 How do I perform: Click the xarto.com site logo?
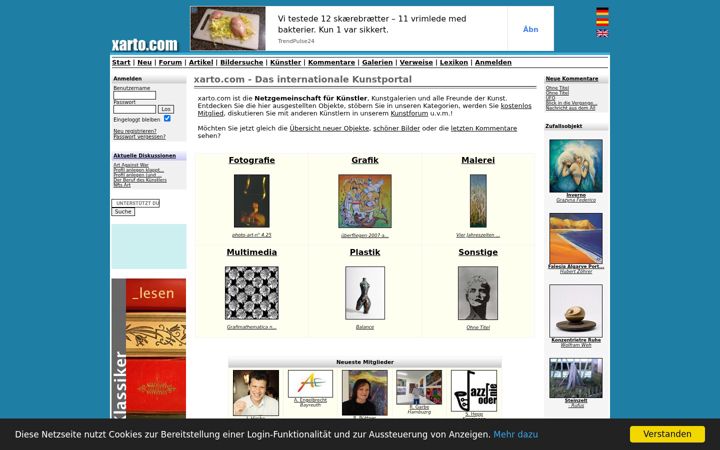pos(145,45)
